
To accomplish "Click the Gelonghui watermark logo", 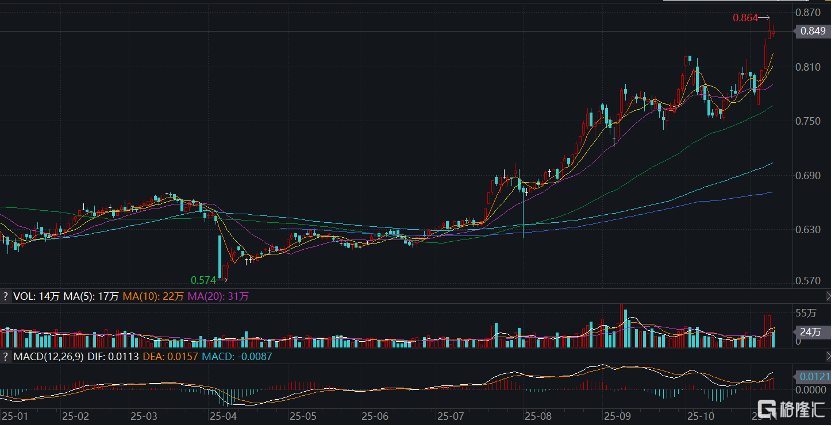I will [793, 410].
